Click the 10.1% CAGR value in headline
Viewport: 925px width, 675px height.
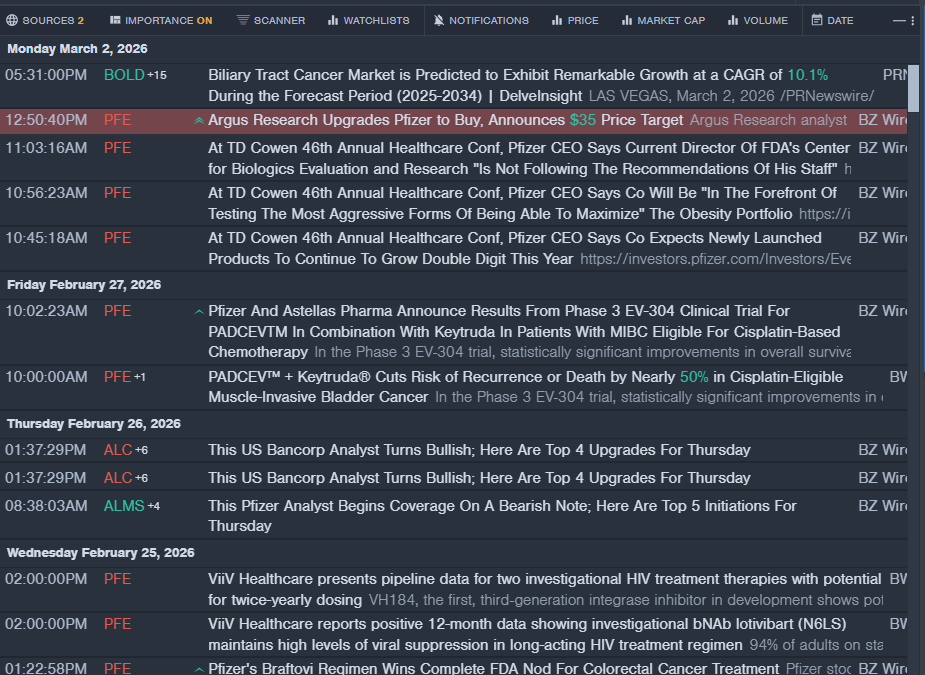[x=808, y=75]
